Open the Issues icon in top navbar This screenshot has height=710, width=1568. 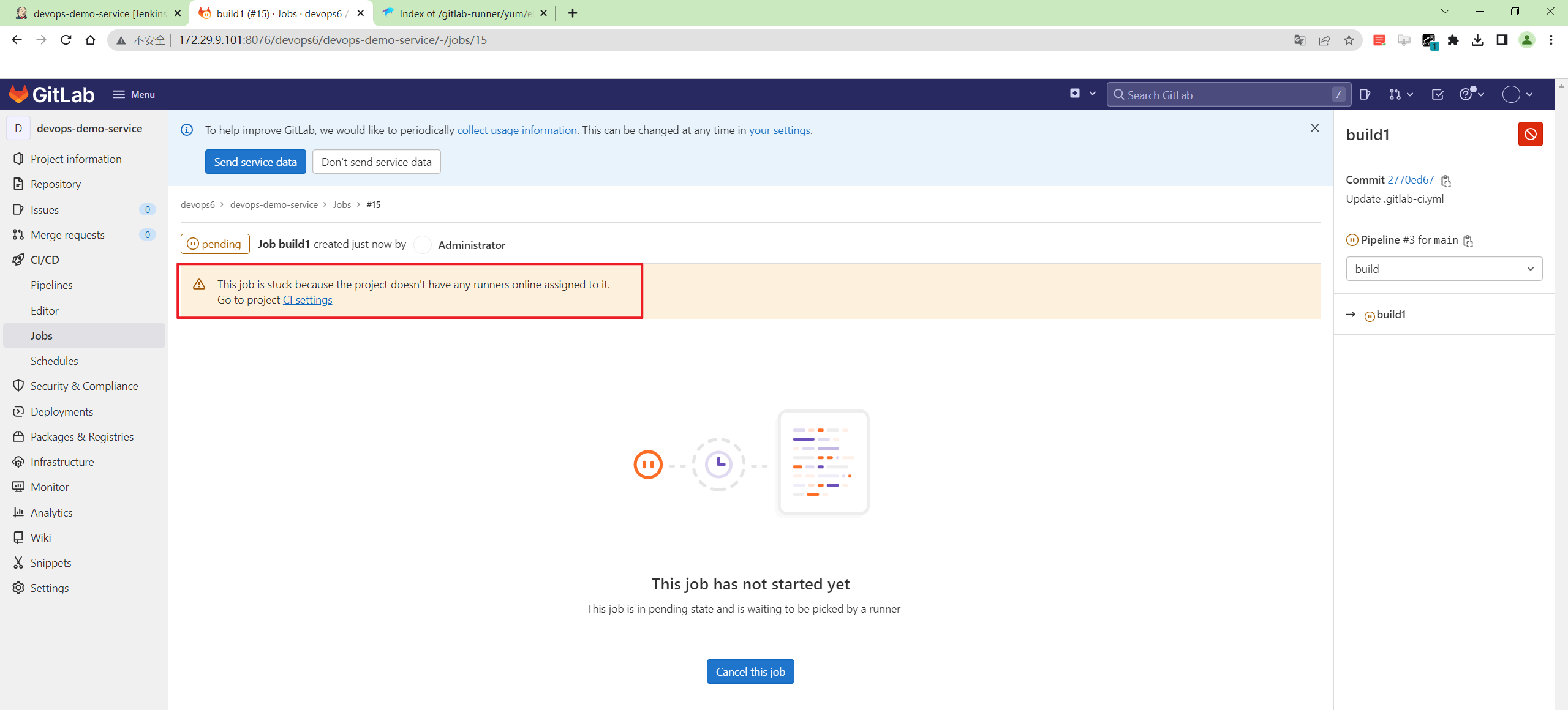click(1365, 94)
